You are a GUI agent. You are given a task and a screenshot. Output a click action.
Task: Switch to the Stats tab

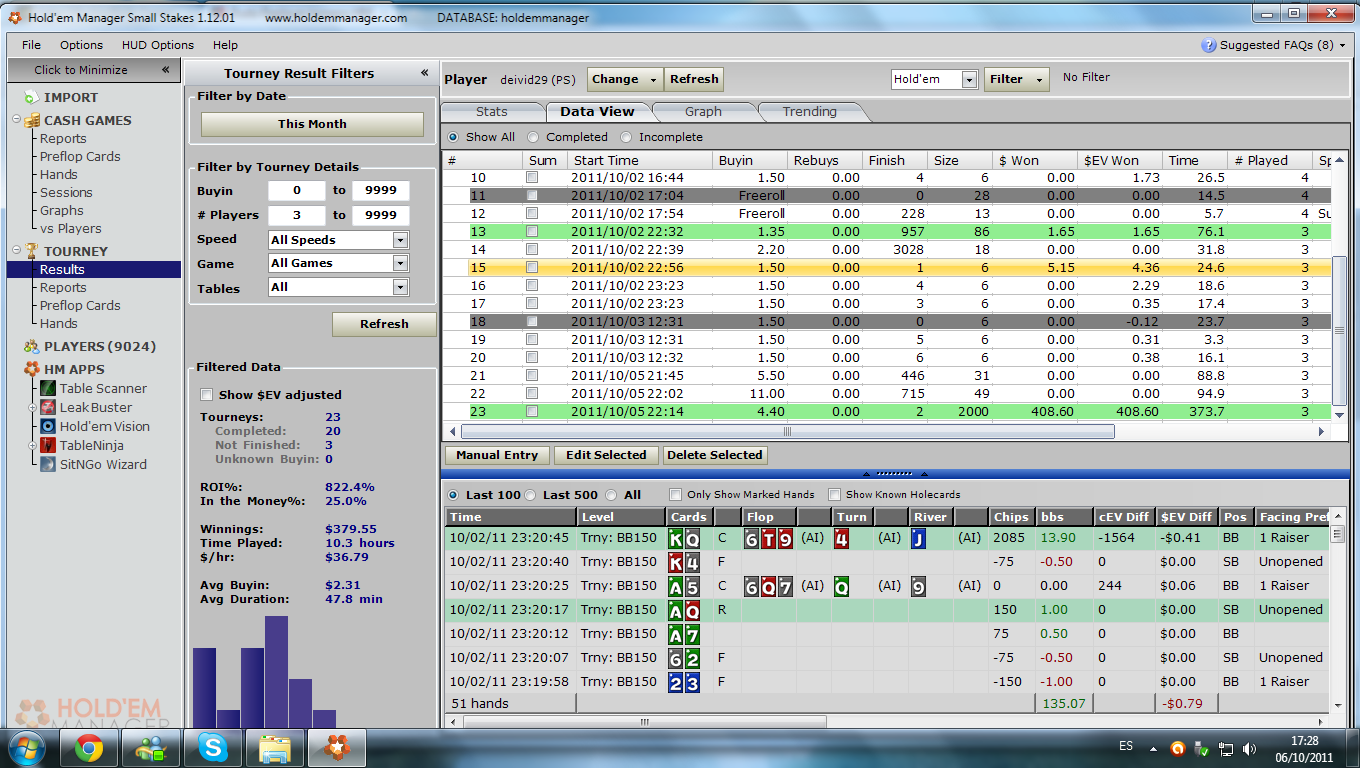[x=492, y=111]
